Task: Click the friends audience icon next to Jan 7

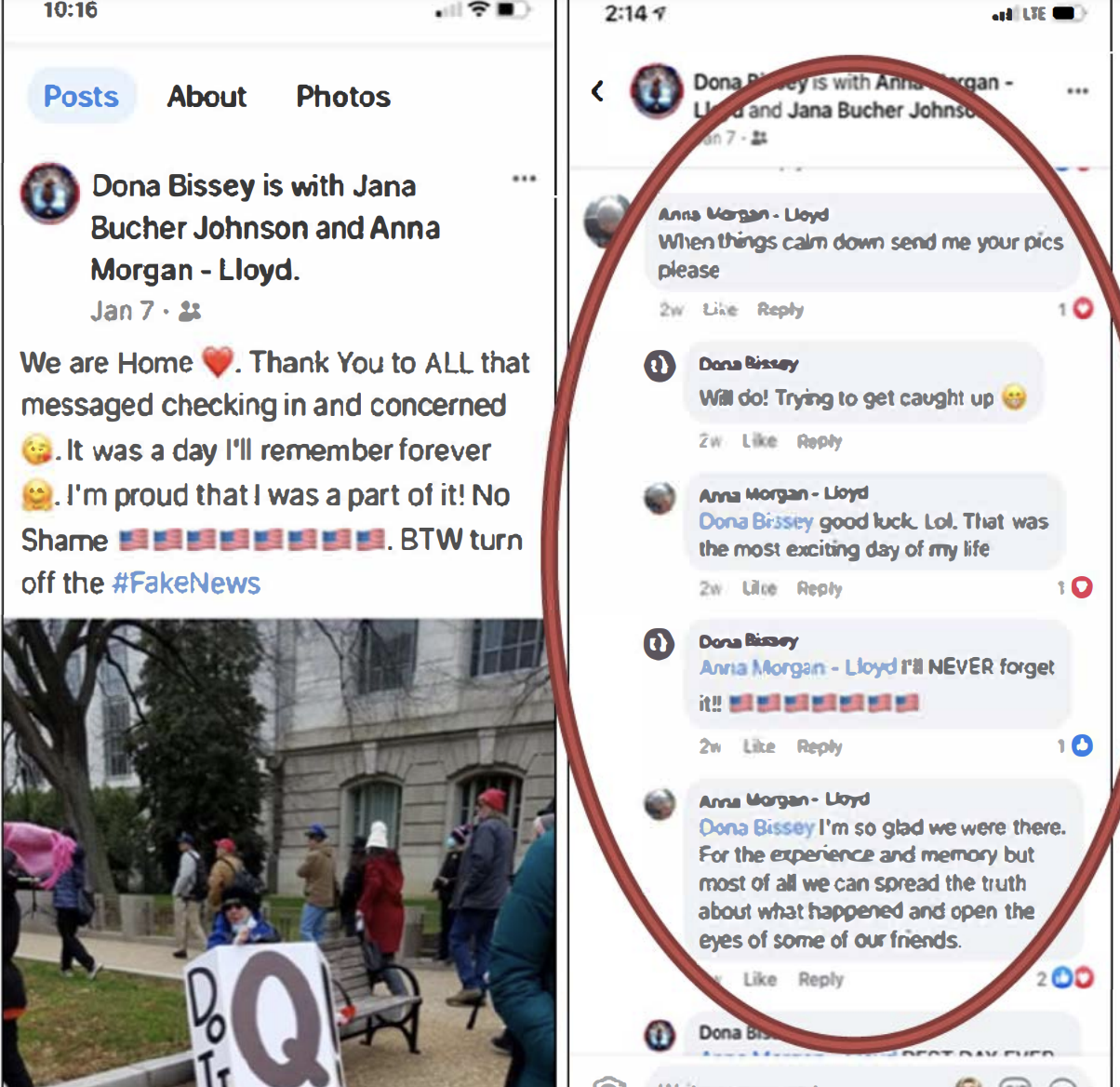Action: pos(190,311)
